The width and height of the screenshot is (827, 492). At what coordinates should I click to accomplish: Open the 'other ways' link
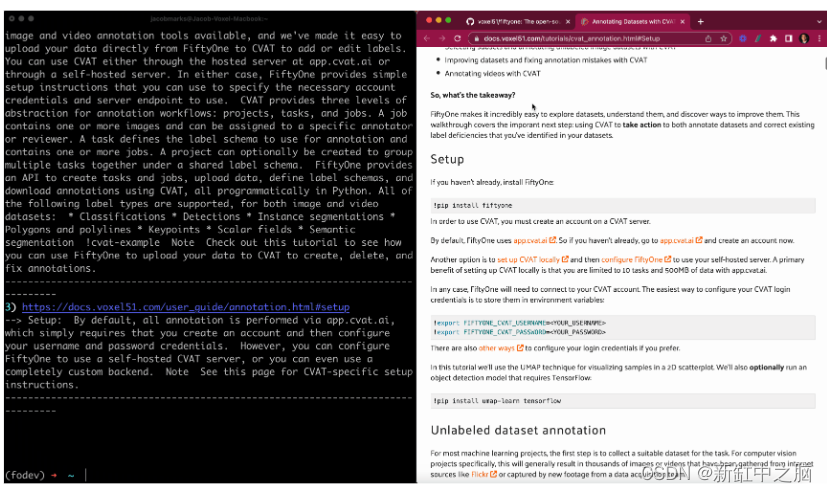click(501, 348)
